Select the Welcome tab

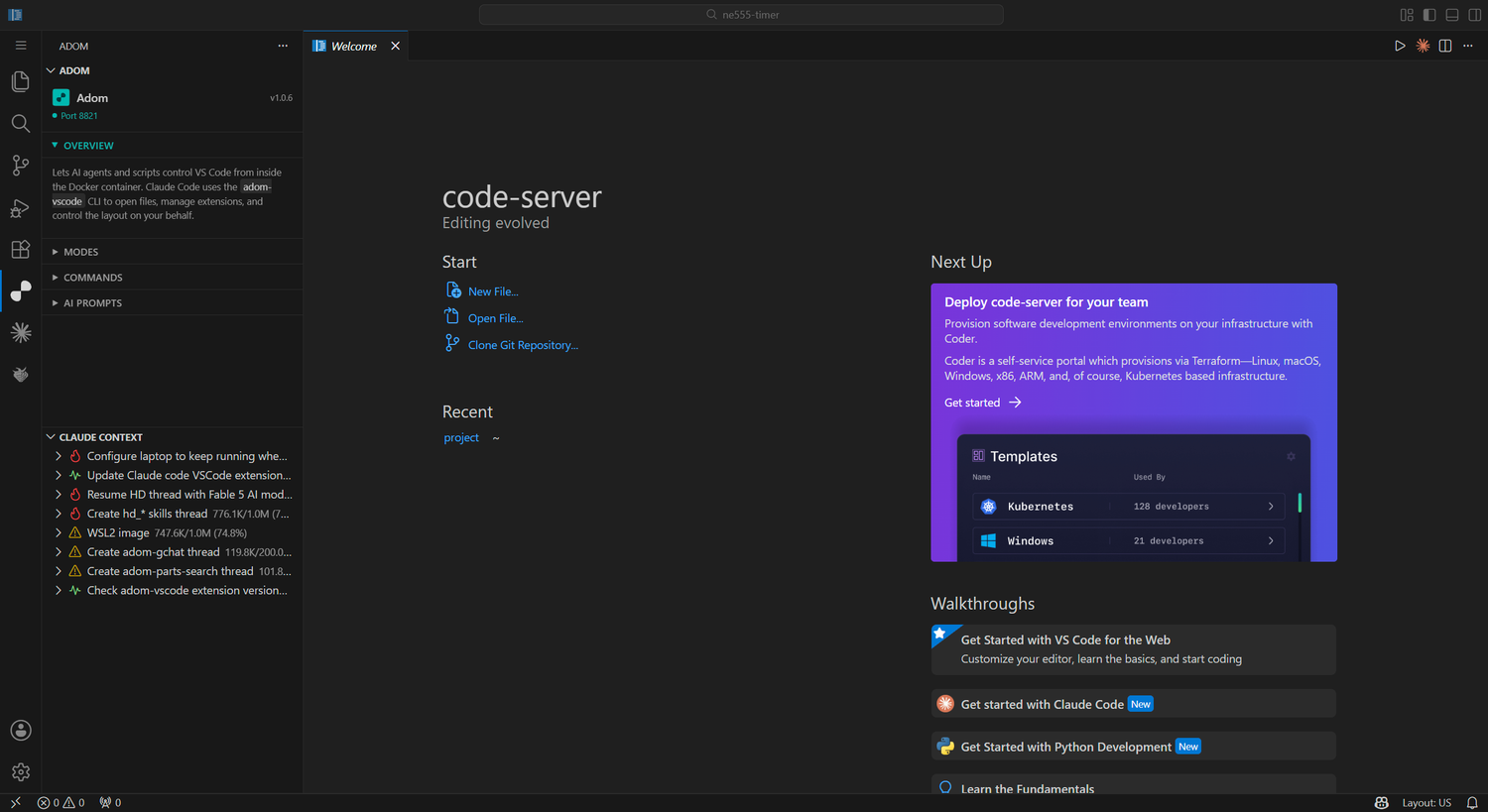point(354,46)
